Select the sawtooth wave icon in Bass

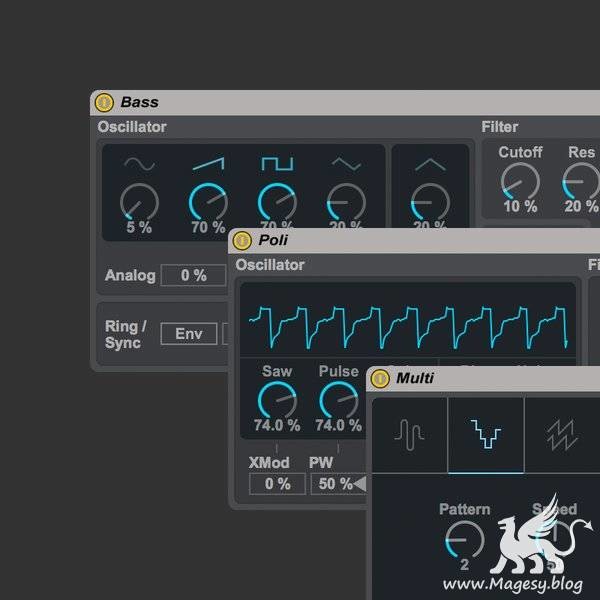click(x=208, y=163)
